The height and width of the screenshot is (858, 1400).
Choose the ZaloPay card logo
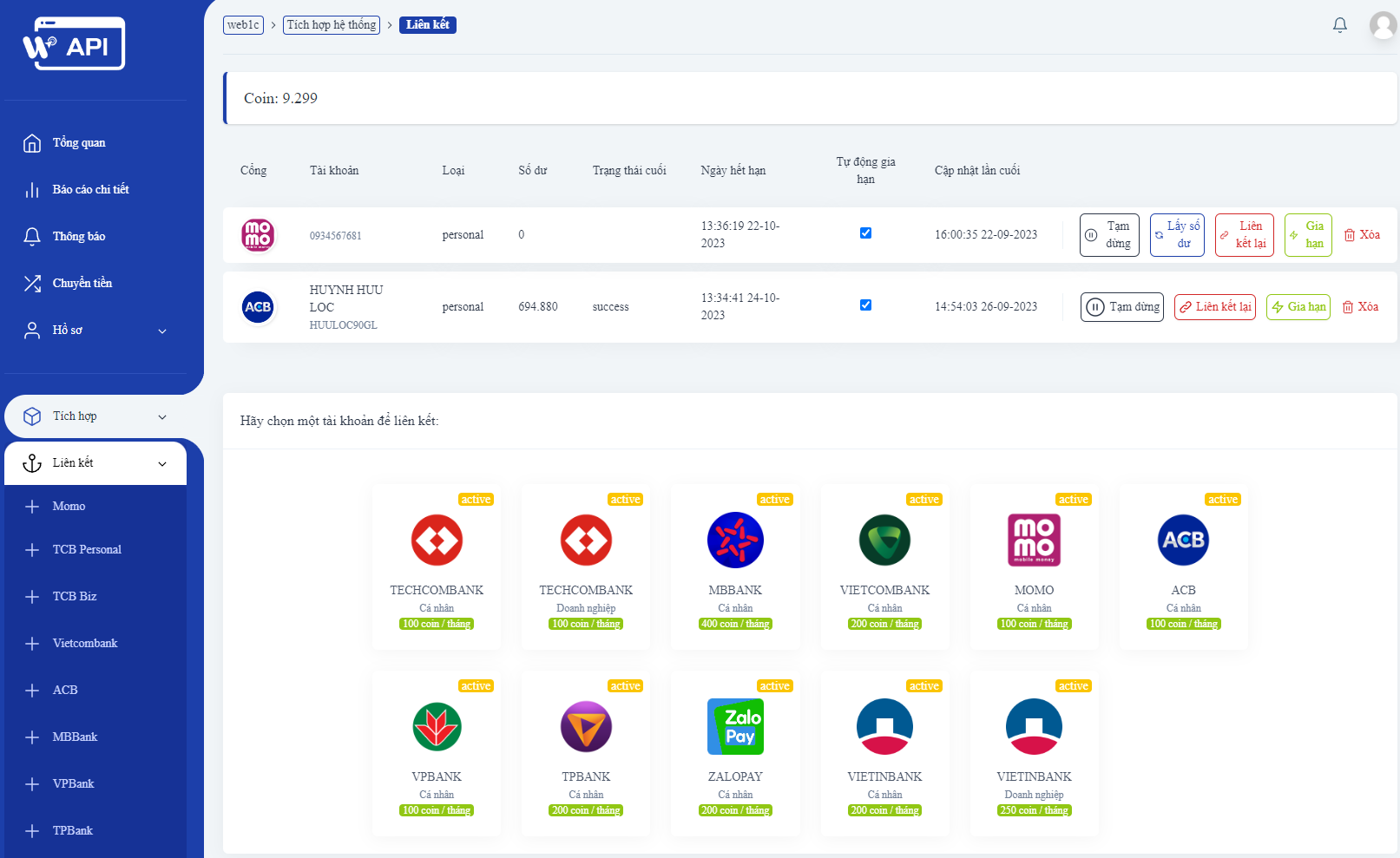click(x=735, y=726)
